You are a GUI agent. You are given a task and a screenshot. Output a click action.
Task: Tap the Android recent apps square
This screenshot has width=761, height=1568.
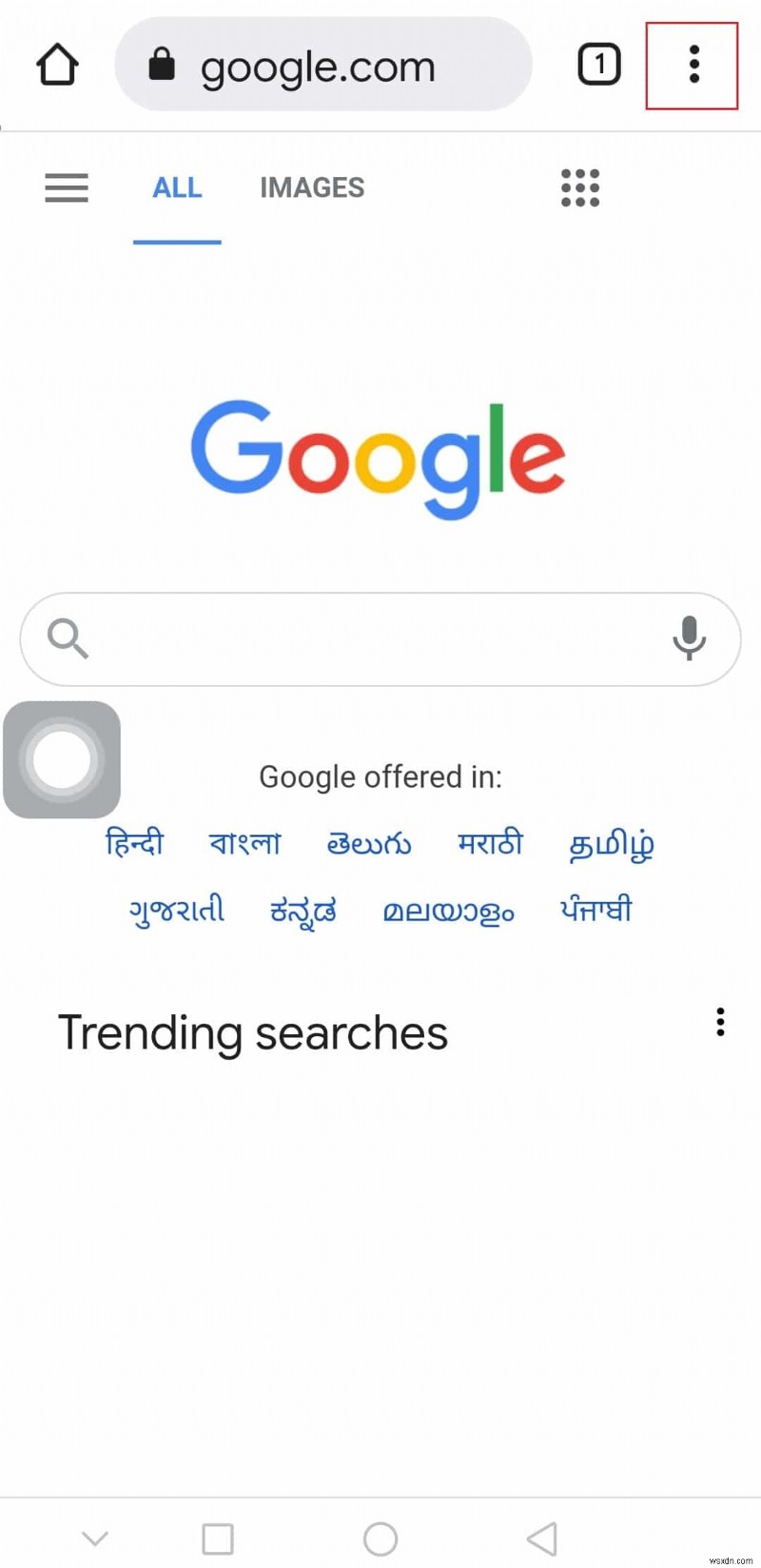218,1539
